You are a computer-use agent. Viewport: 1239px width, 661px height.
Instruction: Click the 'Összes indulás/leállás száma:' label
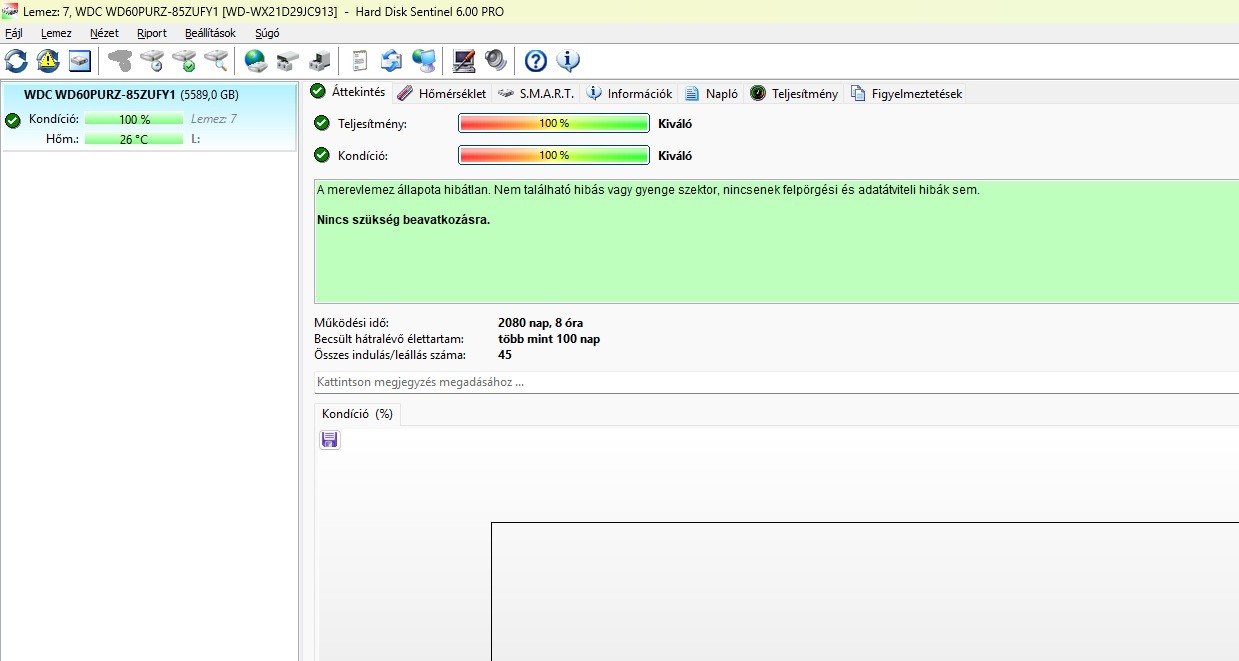[x=389, y=355]
